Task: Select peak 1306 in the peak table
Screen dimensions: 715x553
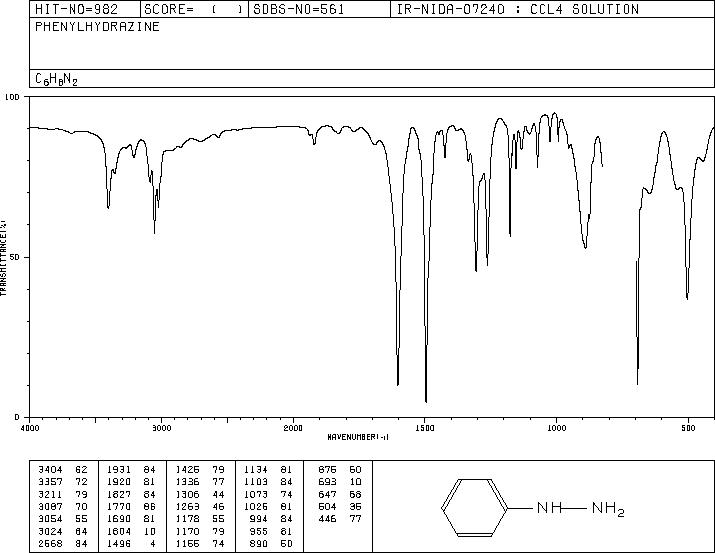Action: tap(200, 494)
